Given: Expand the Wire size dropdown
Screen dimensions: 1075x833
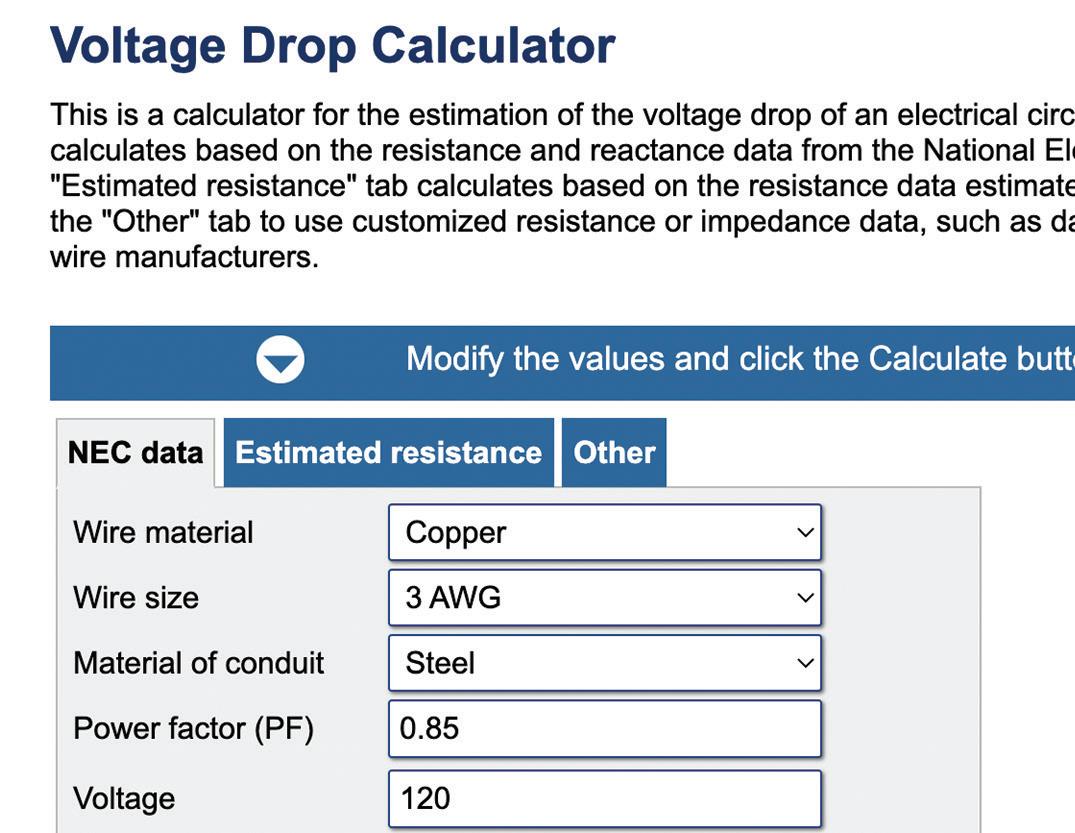Looking at the screenshot, I should click(x=603, y=598).
